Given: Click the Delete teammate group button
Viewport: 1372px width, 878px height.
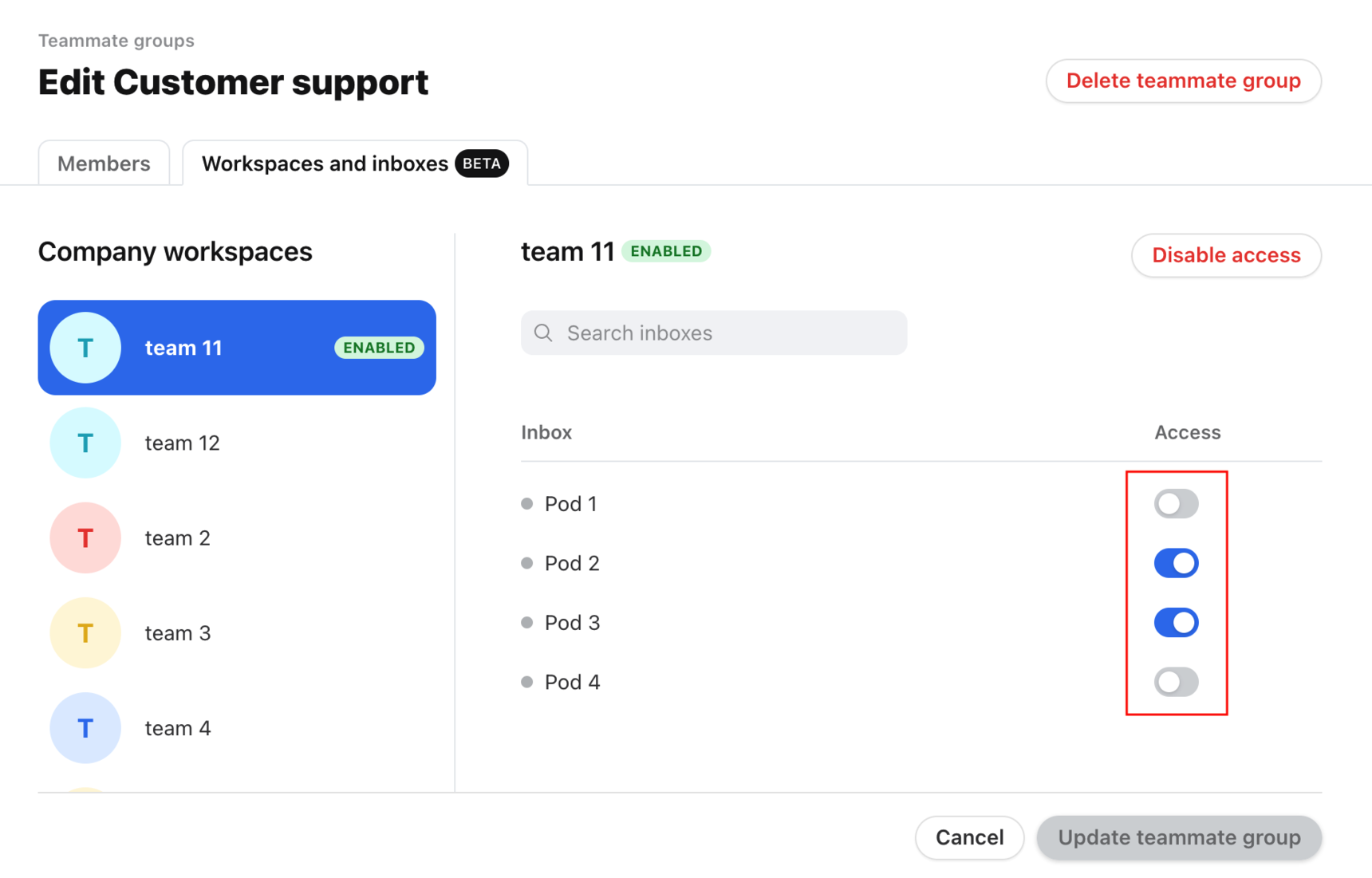Looking at the screenshot, I should pyautogui.click(x=1184, y=81).
